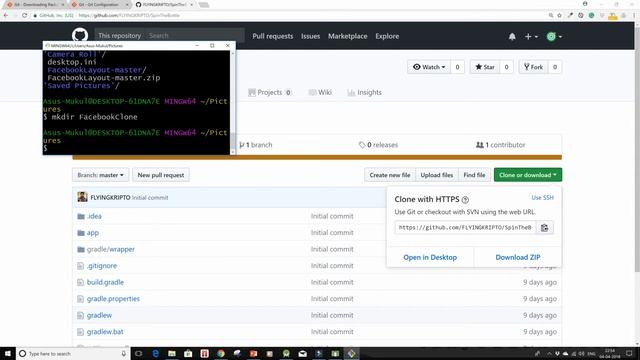Switch to the Projects tab

point(270,93)
